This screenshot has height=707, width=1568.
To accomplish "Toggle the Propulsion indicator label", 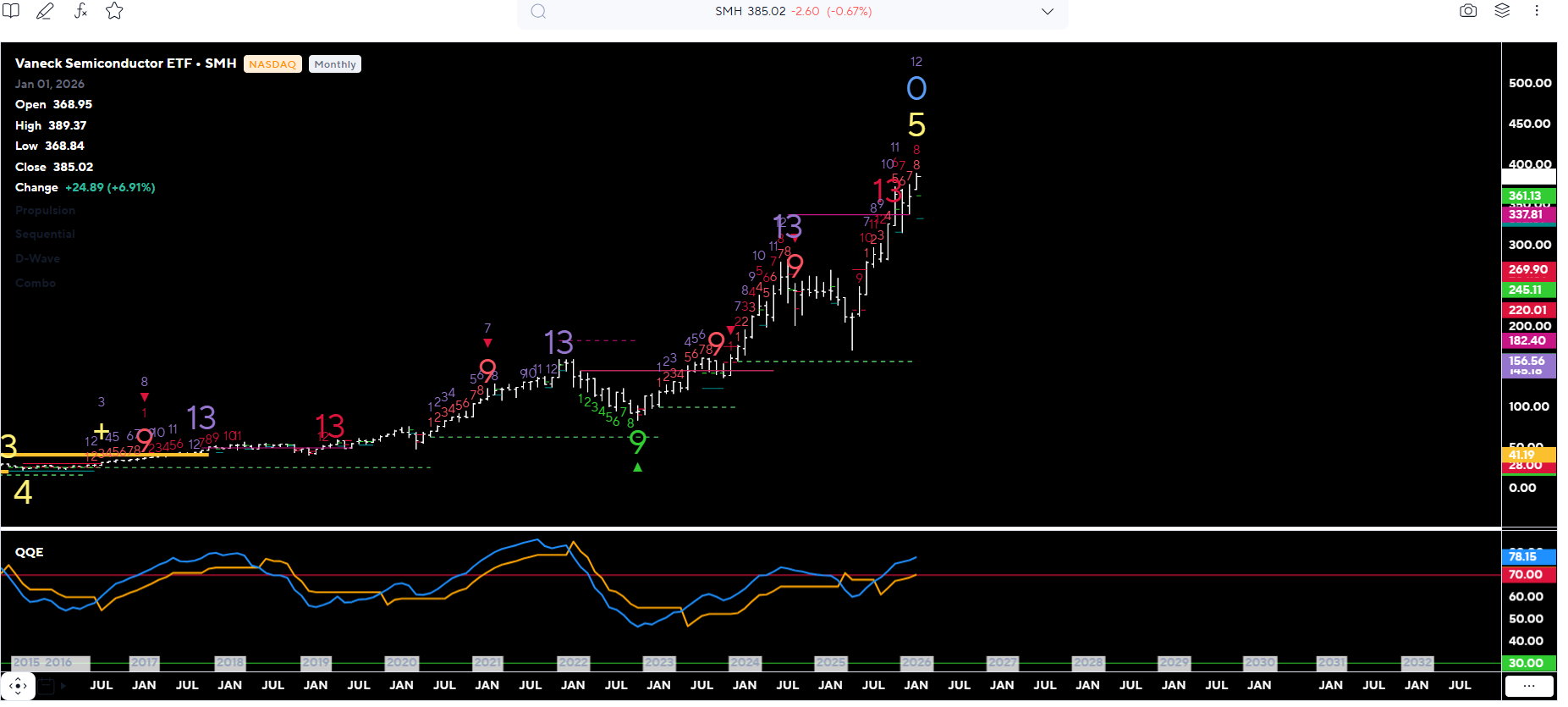I will [x=45, y=210].
